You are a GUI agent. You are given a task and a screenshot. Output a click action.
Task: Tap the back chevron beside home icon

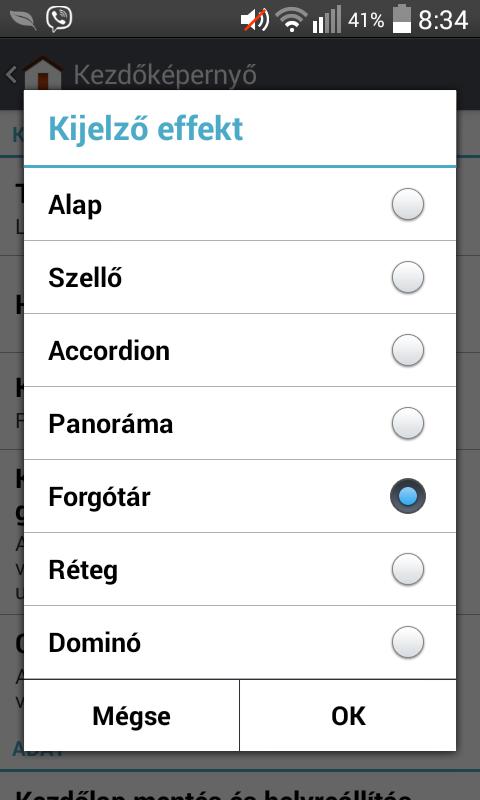[11, 74]
